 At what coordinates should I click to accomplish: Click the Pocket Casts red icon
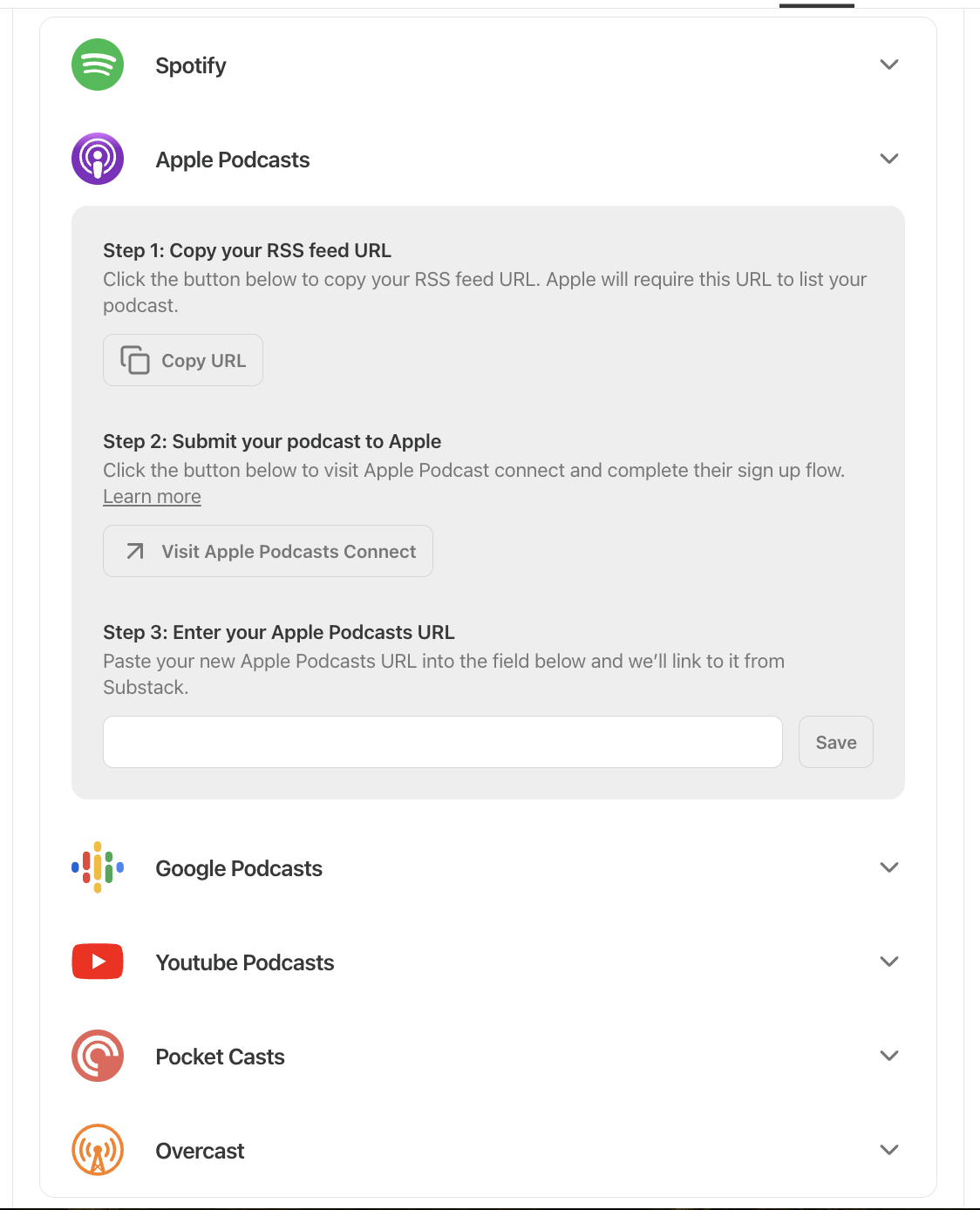point(98,1056)
